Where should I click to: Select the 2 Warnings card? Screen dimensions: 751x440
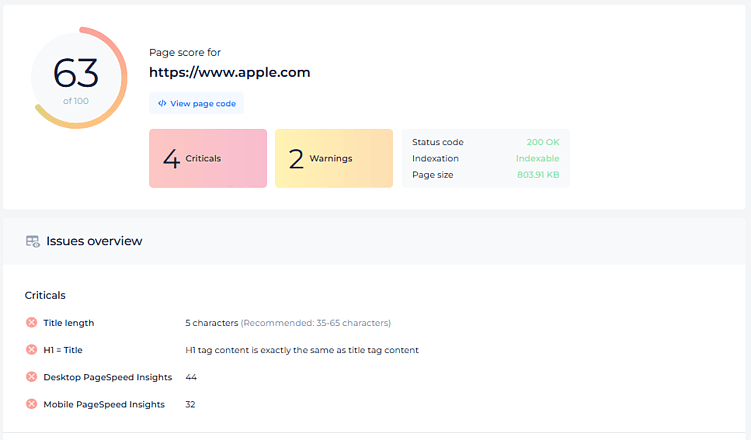click(334, 158)
